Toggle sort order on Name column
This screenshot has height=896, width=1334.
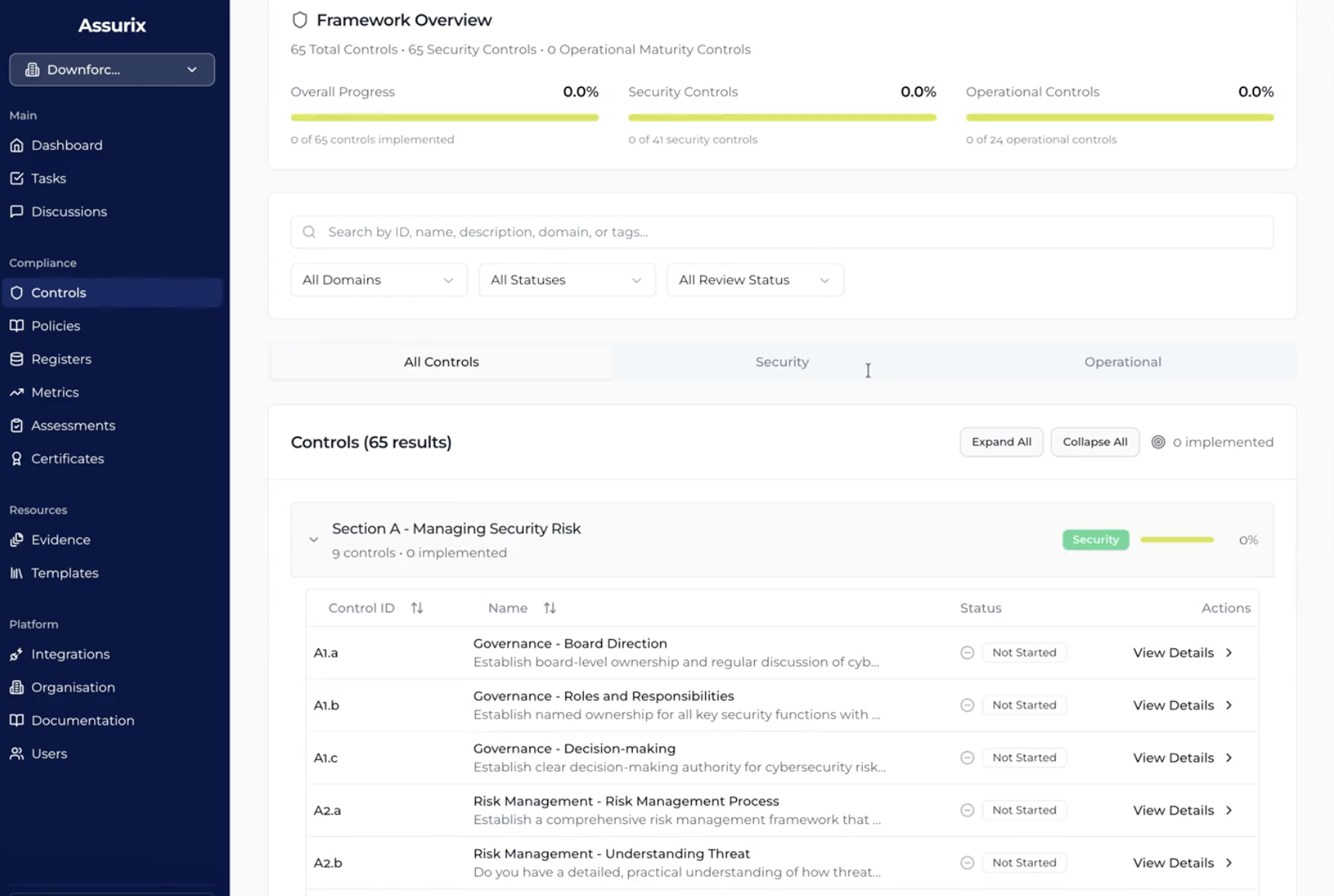[550, 608]
